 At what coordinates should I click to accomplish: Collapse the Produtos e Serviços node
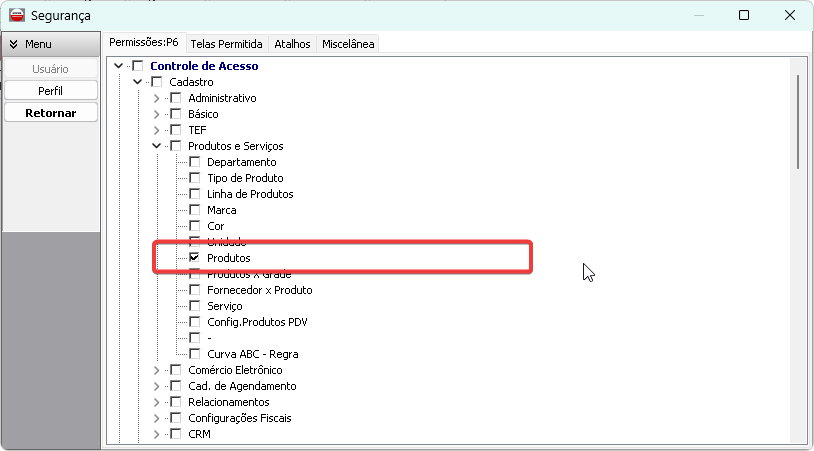pyautogui.click(x=156, y=146)
